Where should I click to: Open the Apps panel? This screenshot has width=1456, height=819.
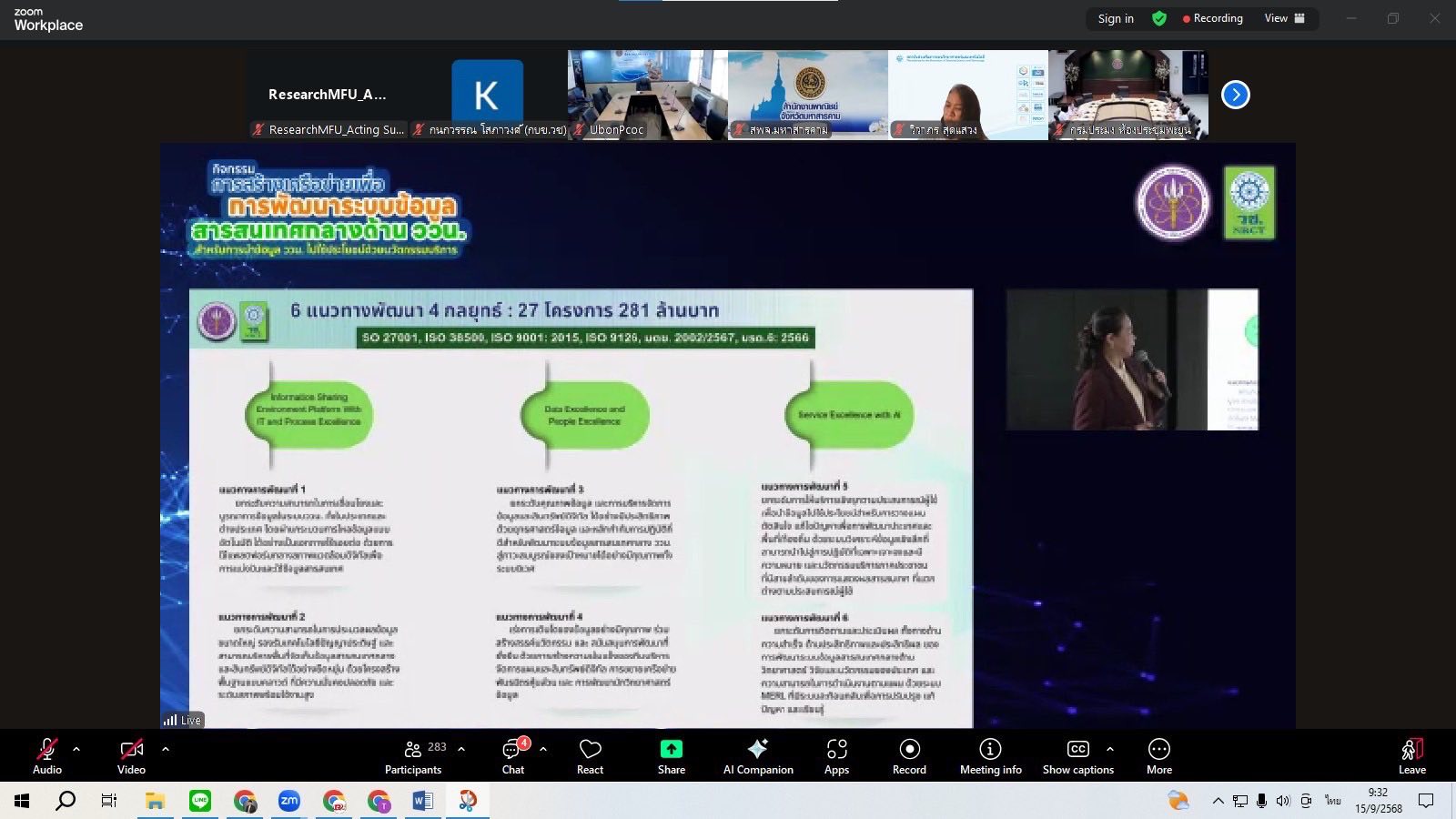(836, 755)
